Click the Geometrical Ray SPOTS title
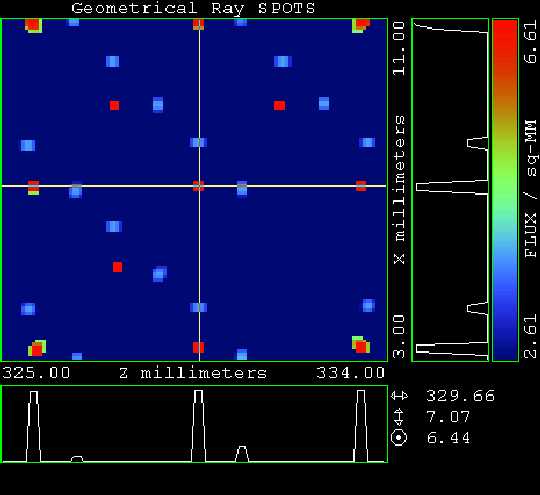The image size is (540, 495). 193,8
